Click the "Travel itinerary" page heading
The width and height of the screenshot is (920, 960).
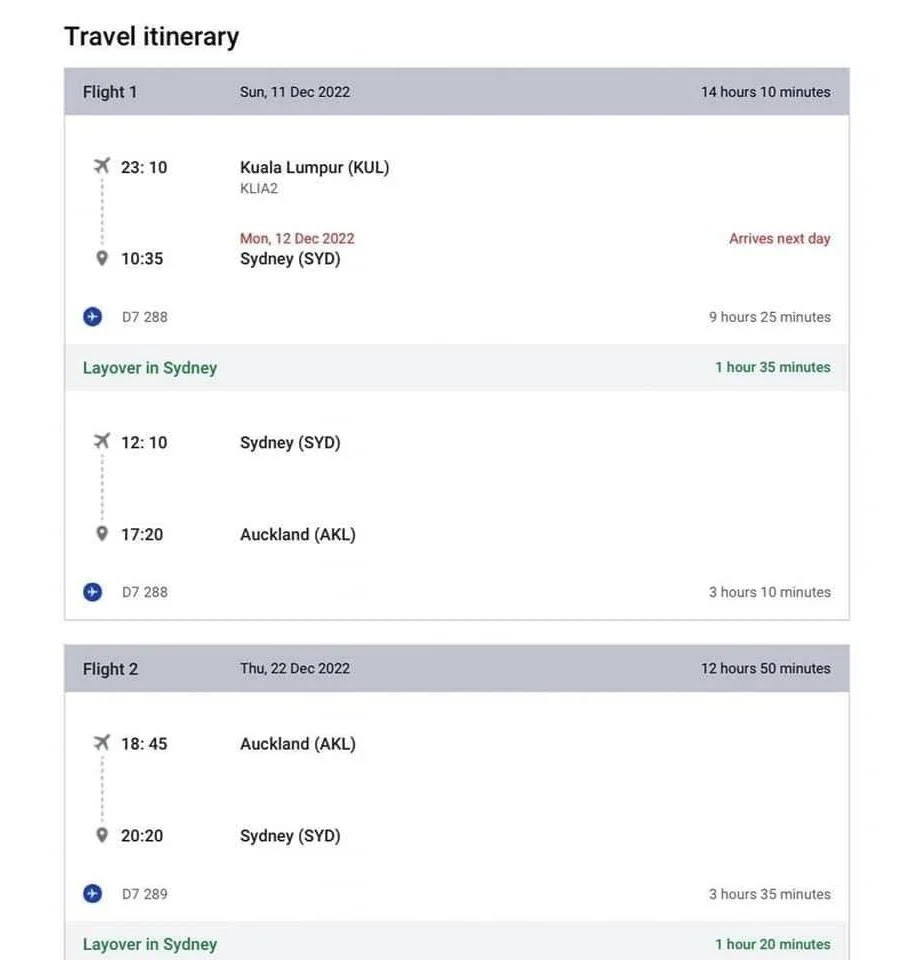pos(152,37)
